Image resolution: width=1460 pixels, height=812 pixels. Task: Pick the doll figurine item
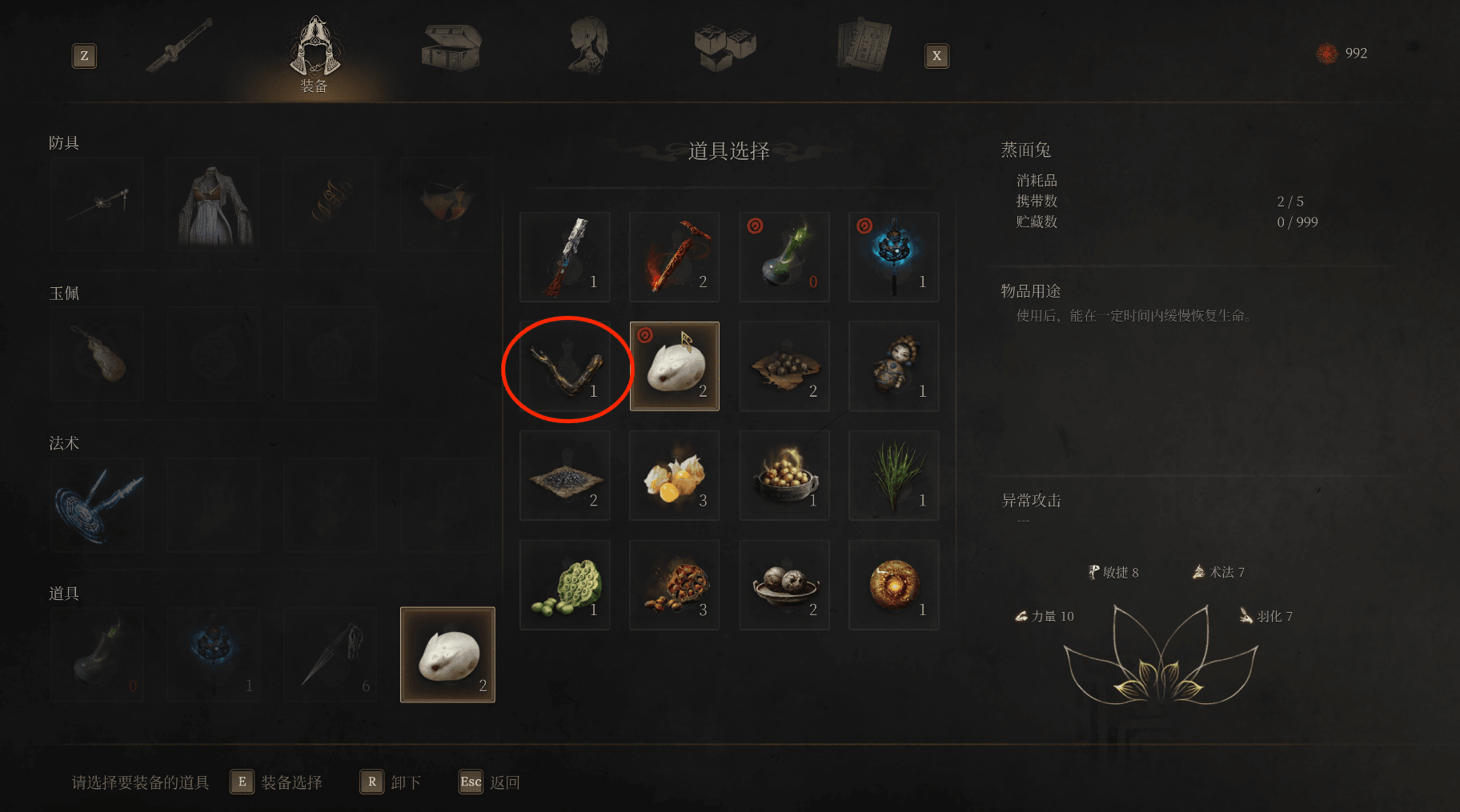pos(893,366)
